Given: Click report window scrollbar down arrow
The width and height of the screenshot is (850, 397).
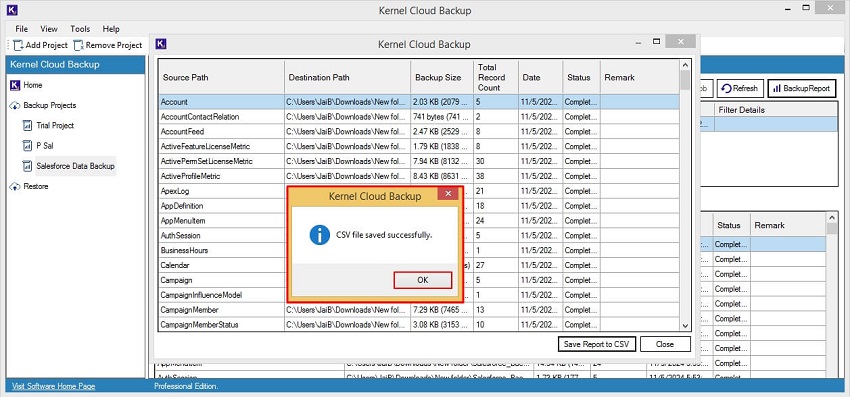Looking at the screenshot, I should tap(685, 325).
